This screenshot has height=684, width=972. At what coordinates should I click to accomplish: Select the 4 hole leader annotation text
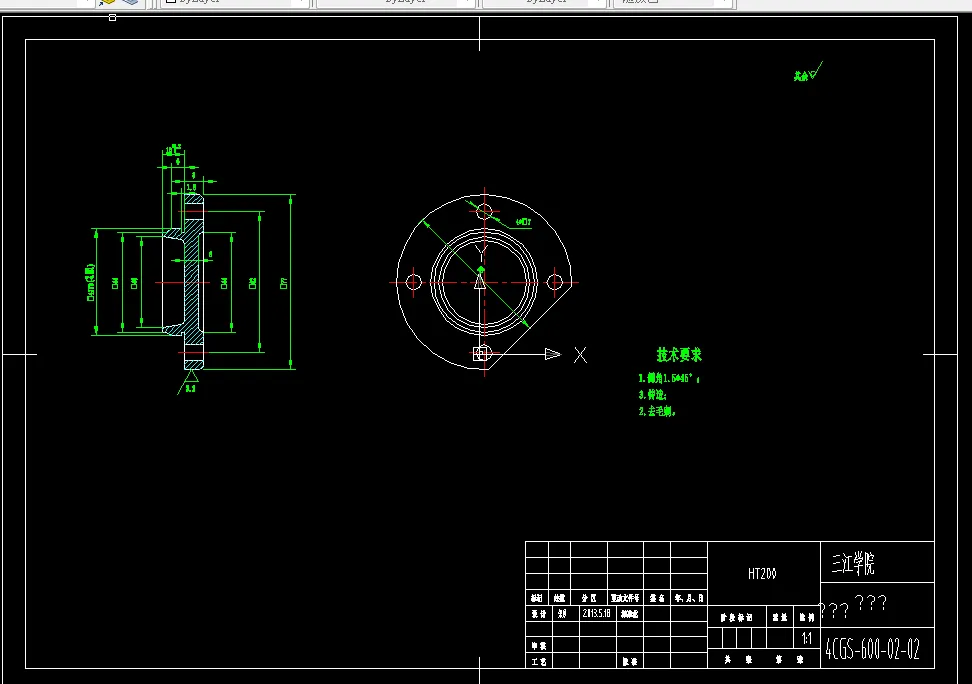pyautogui.click(x=523, y=221)
